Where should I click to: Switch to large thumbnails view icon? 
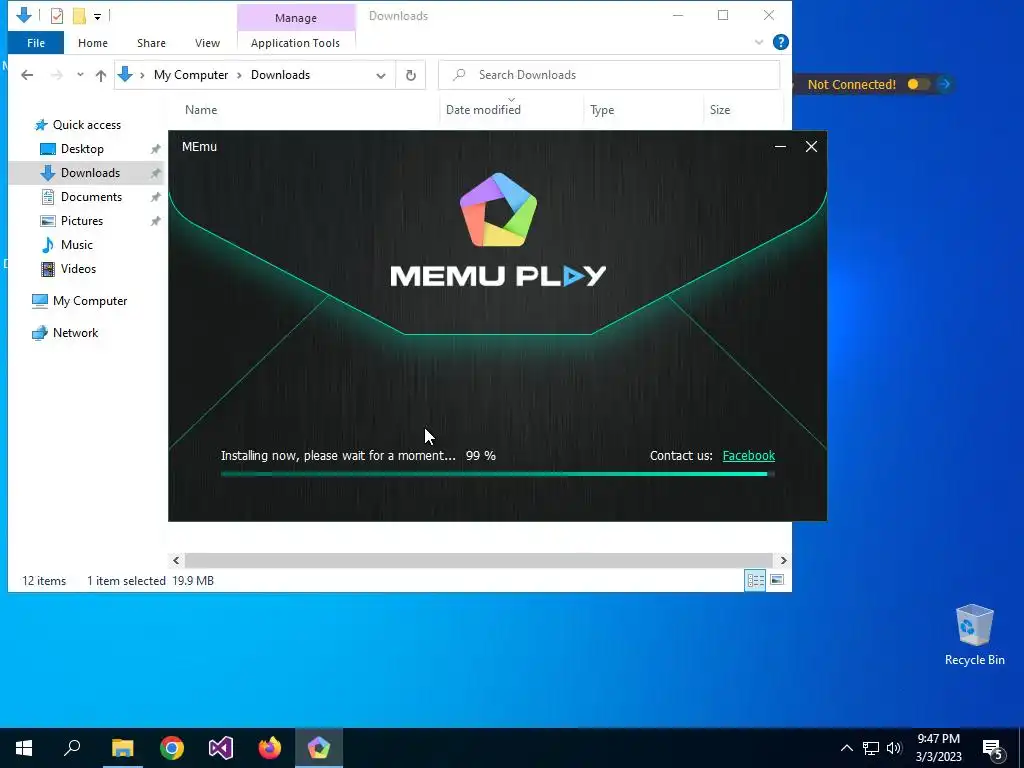(777, 580)
